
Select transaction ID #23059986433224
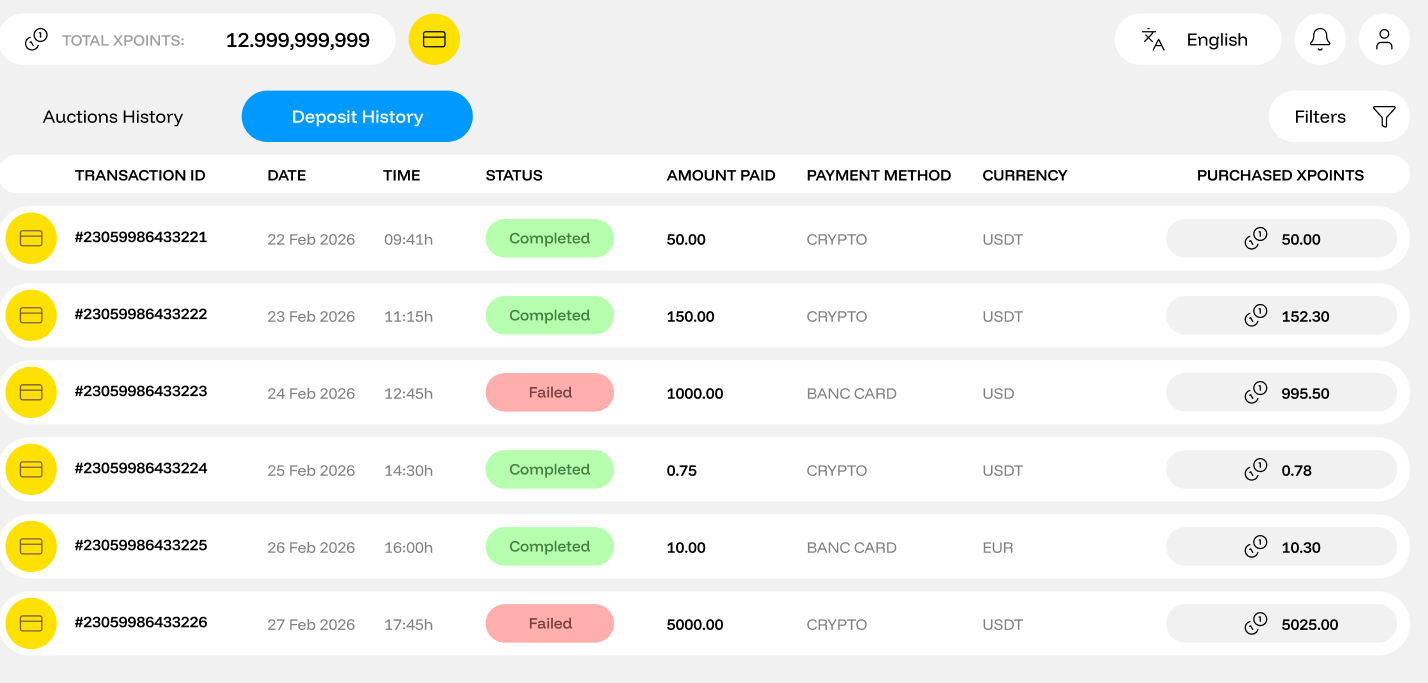(x=141, y=468)
